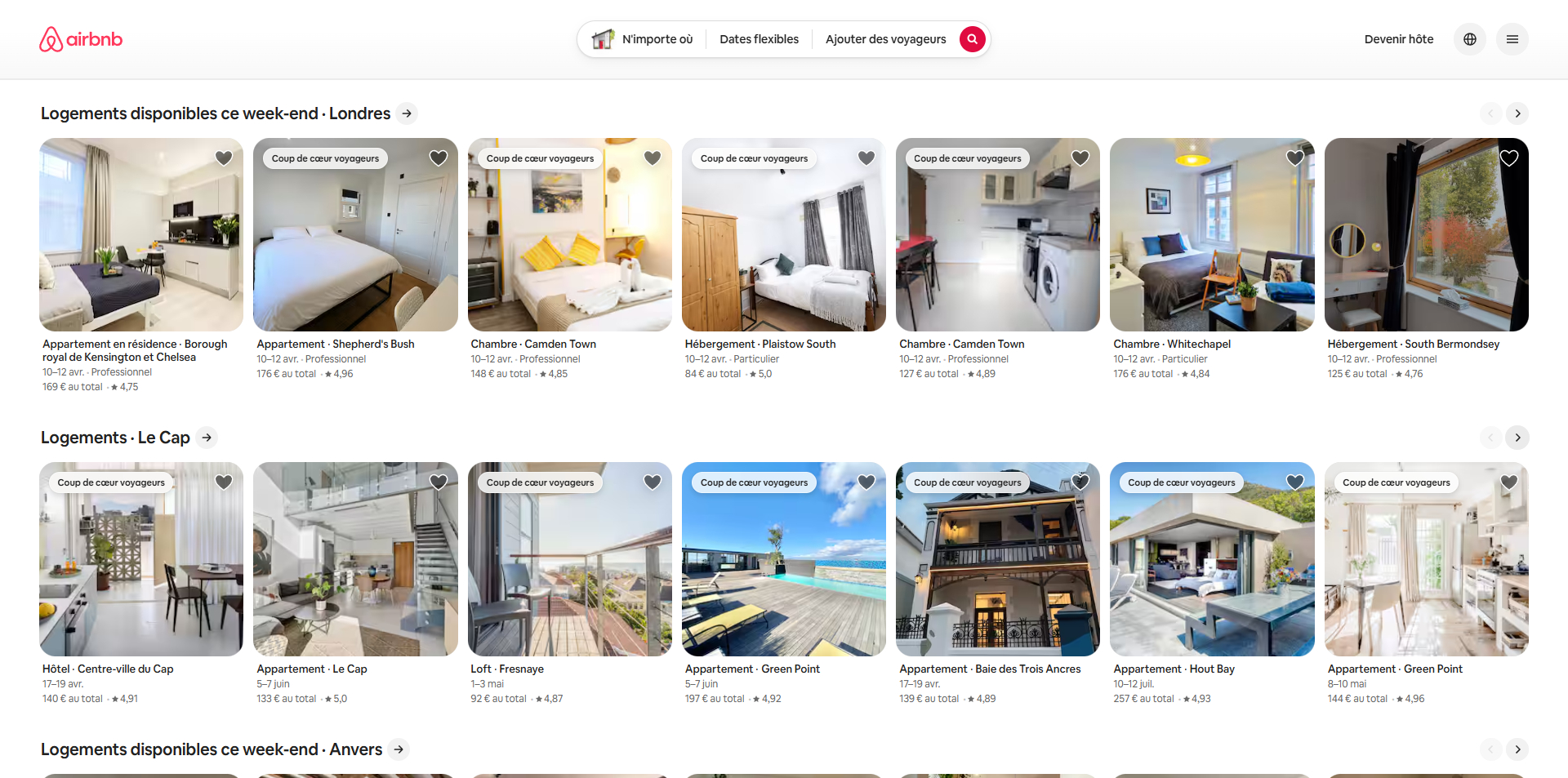Viewport: 1568px width, 778px height.
Task: Click the Devenir hôte link
Action: (x=1399, y=39)
